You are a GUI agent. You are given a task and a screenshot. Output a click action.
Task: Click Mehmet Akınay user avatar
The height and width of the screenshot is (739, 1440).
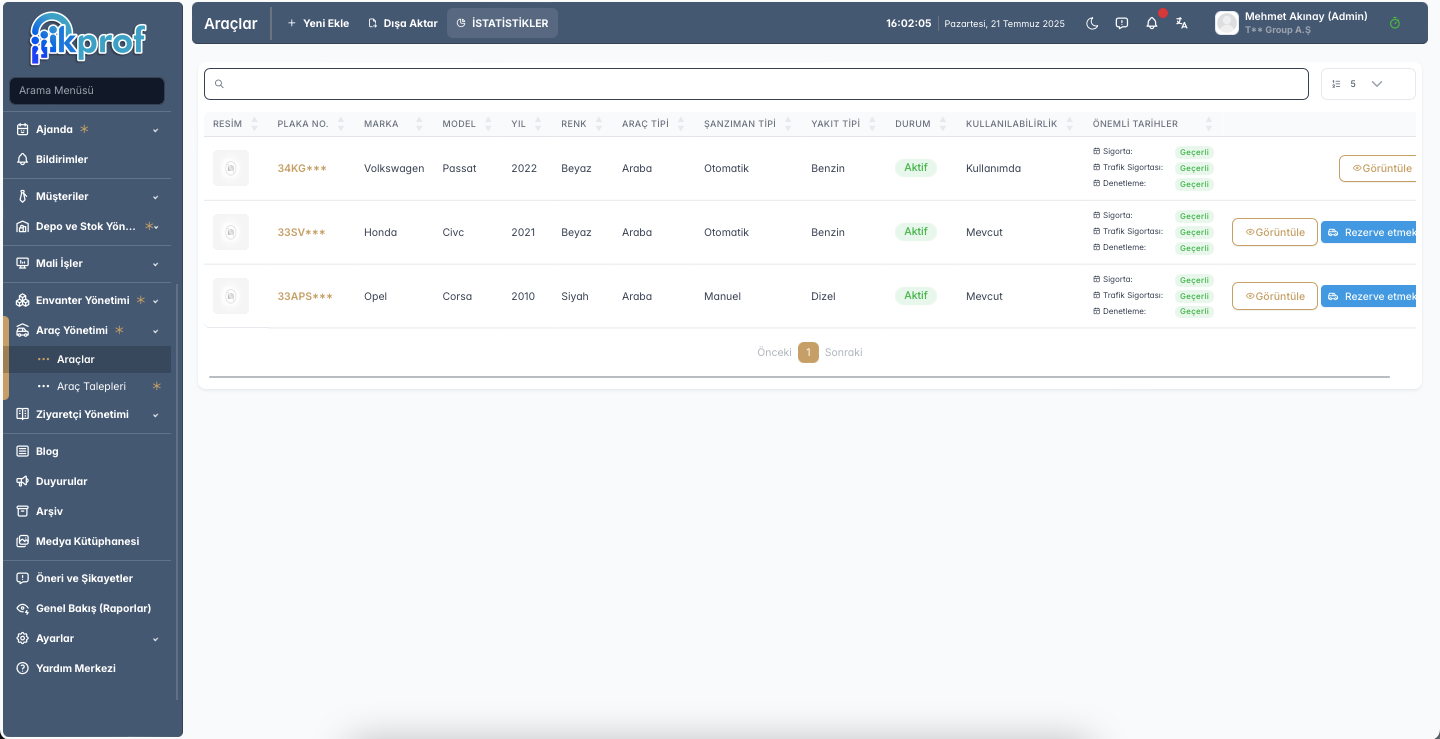(x=1227, y=23)
